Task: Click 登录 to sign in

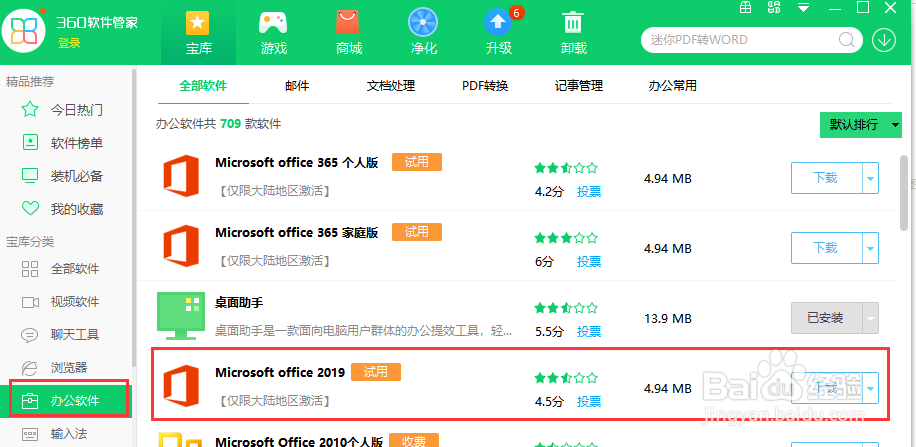Action: [69, 43]
